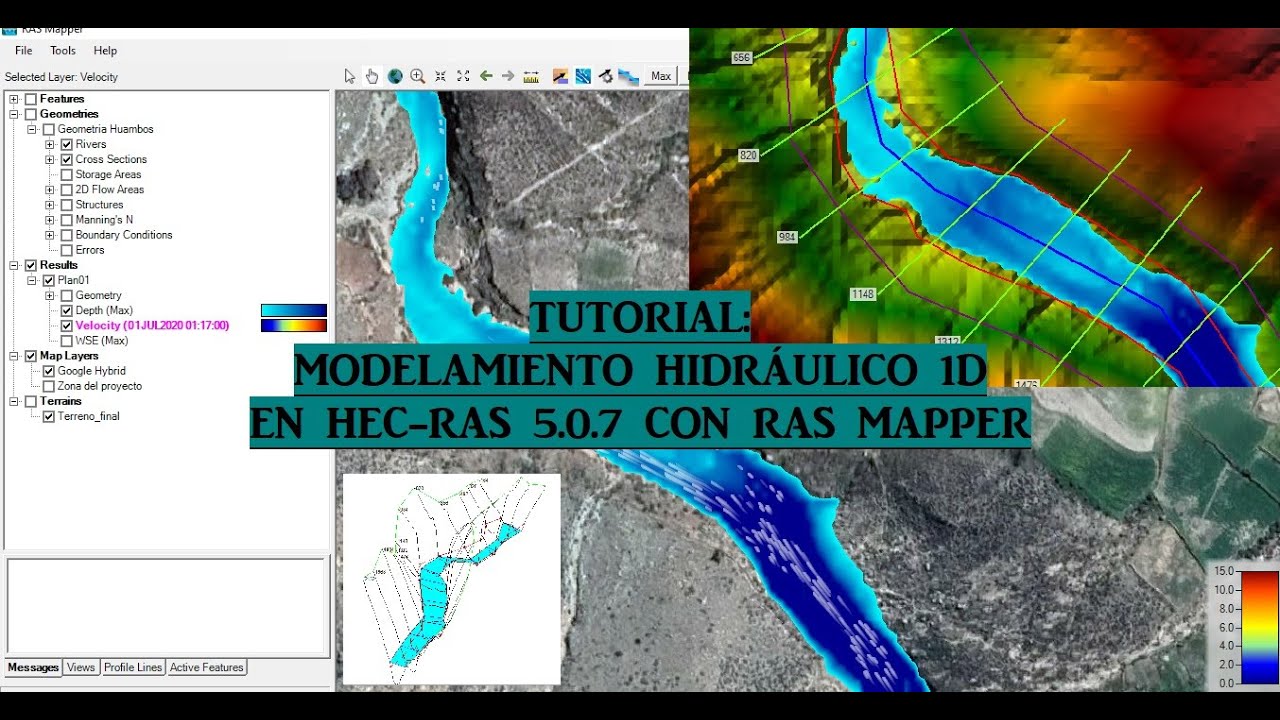Click the Velocity rainbow color ramp
The height and width of the screenshot is (720, 1280).
[294, 325]
